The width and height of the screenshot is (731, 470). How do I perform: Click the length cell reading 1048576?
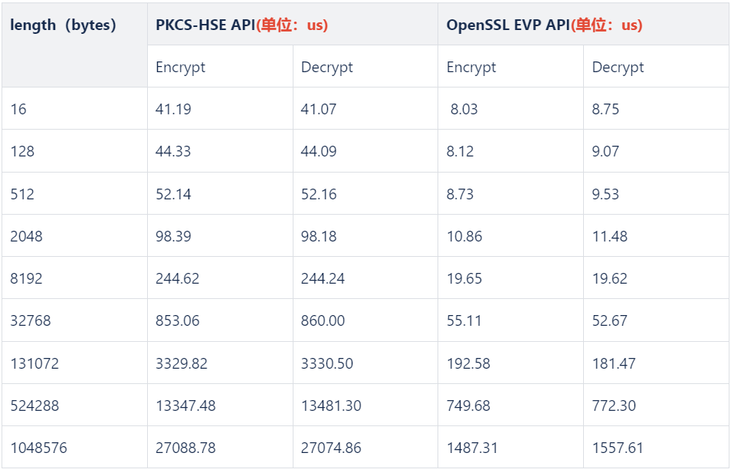[75, 447]
